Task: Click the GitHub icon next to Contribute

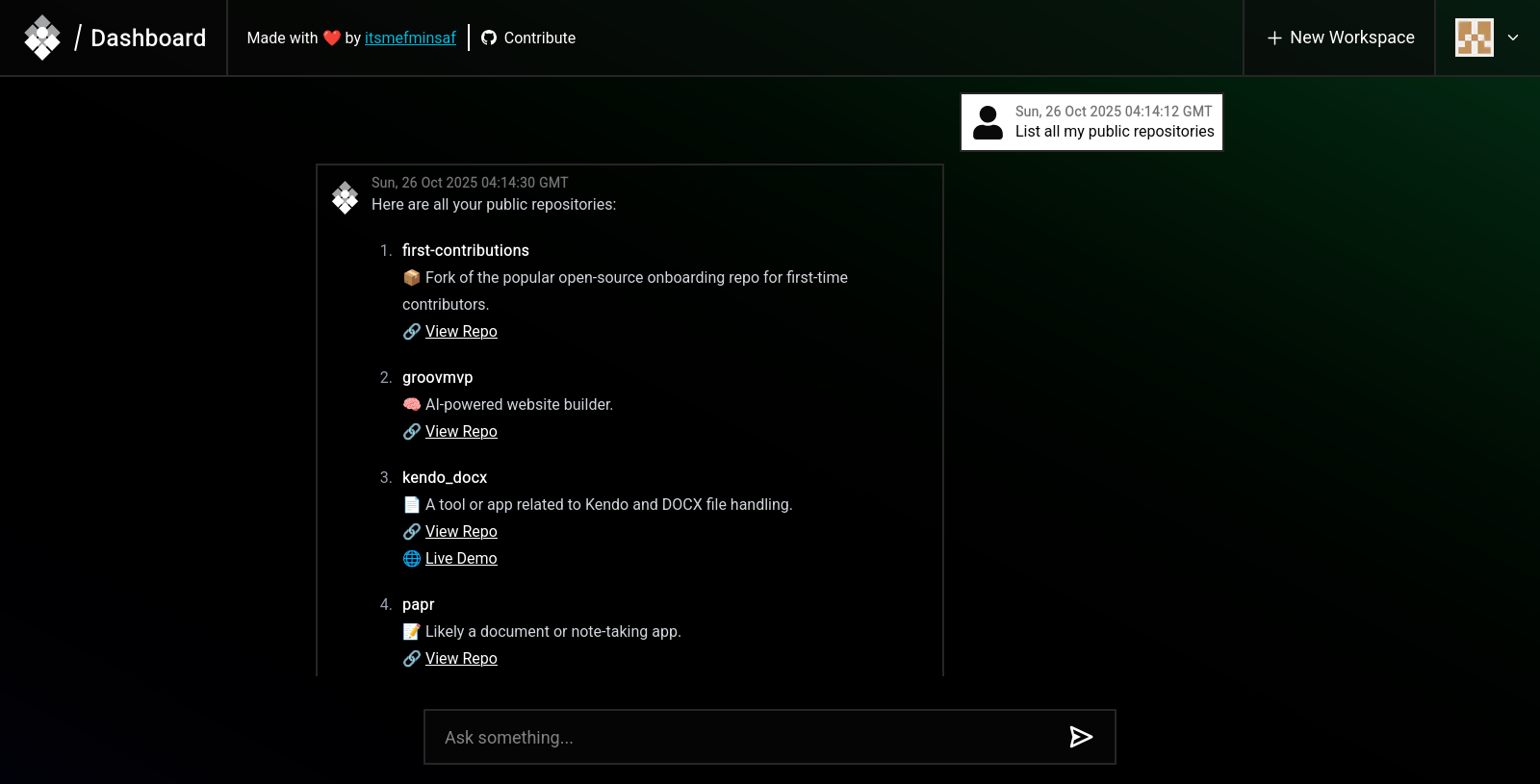Action: (x=489, y=38)
